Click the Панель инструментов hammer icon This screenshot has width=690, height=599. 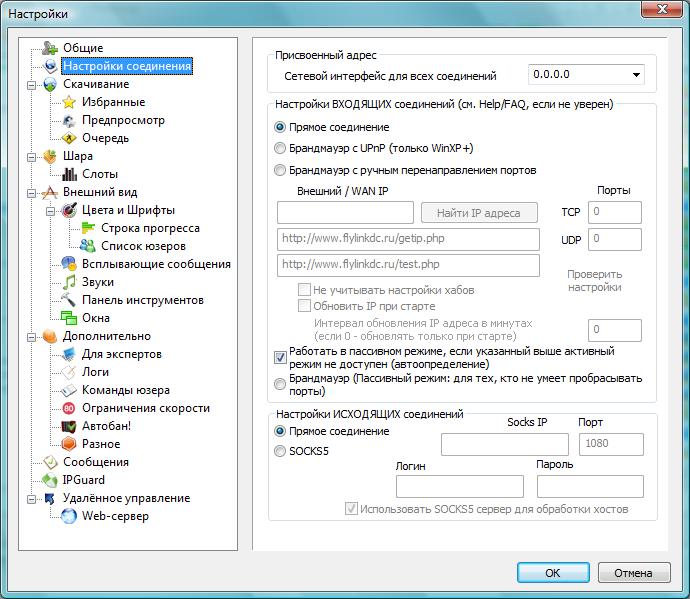[69, 300]
